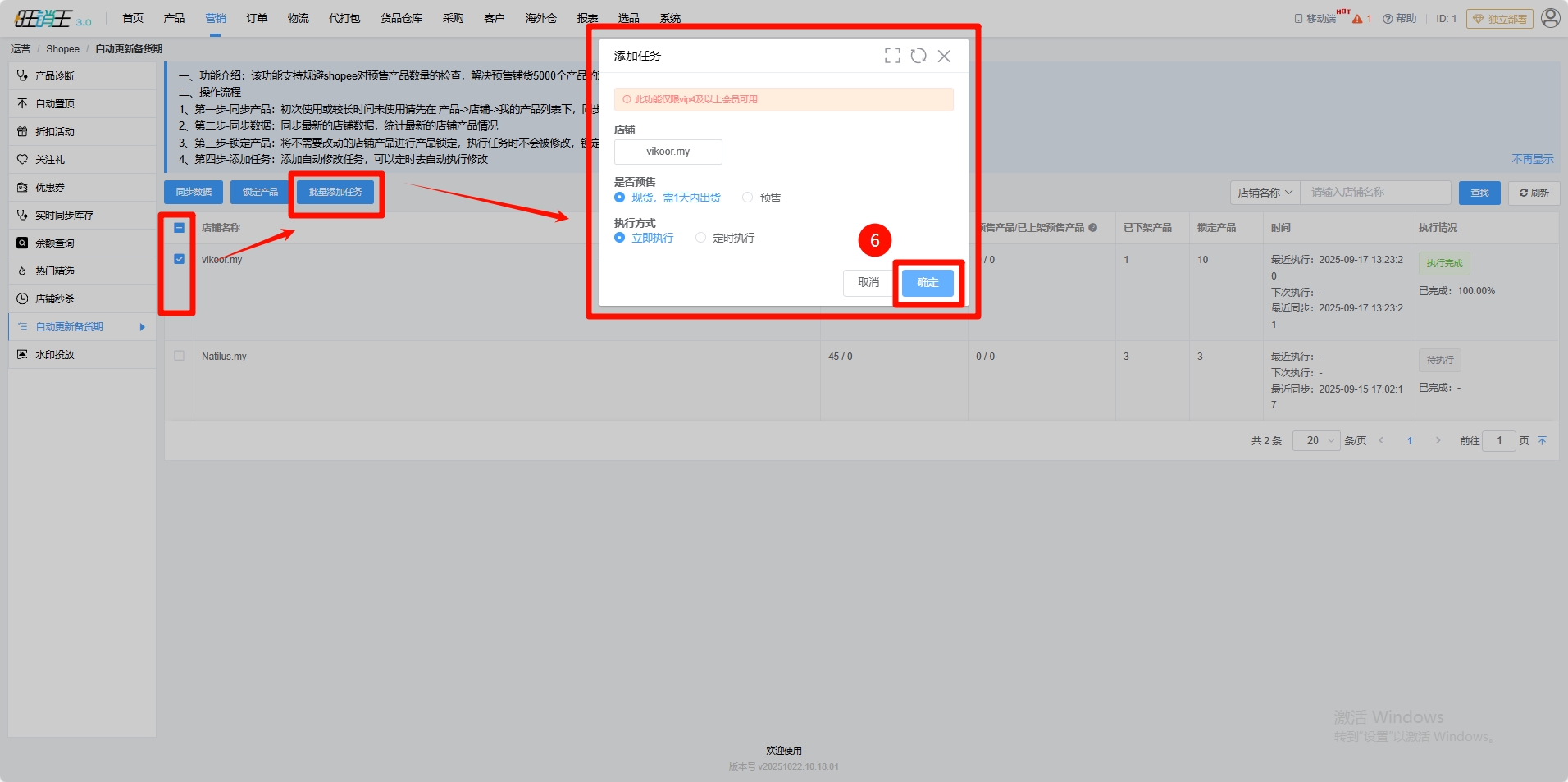Click the scroll-to-top arrow icon in pagination

1542,441
